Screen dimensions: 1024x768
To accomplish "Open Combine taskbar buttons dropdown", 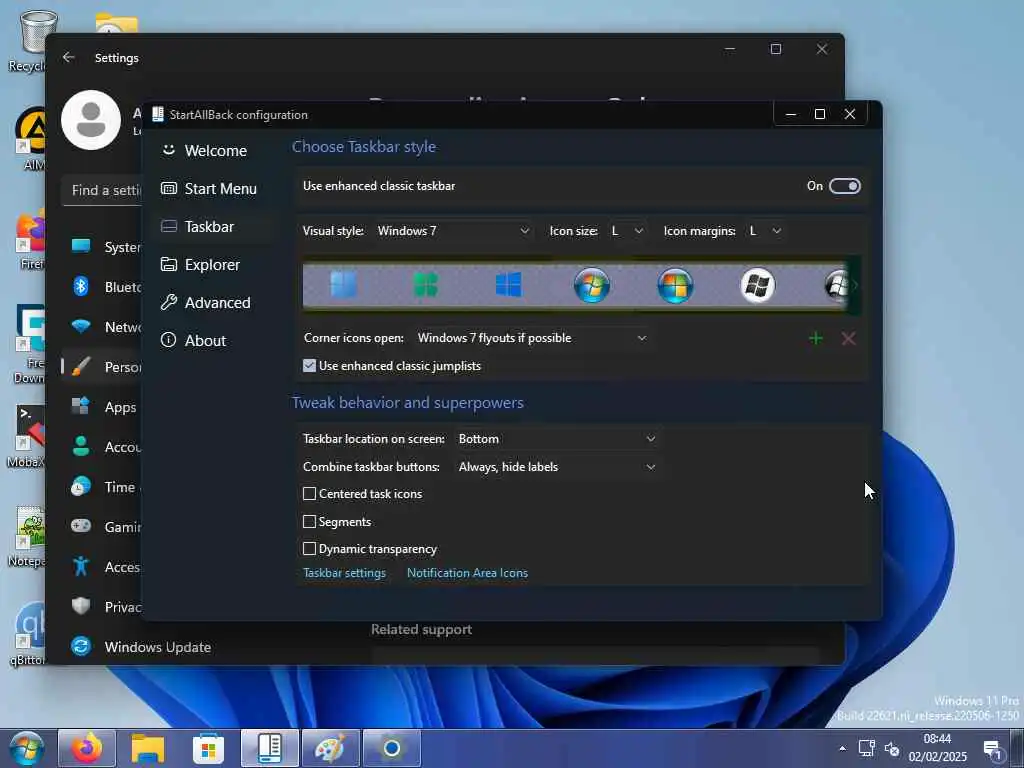I will point(557,467).
